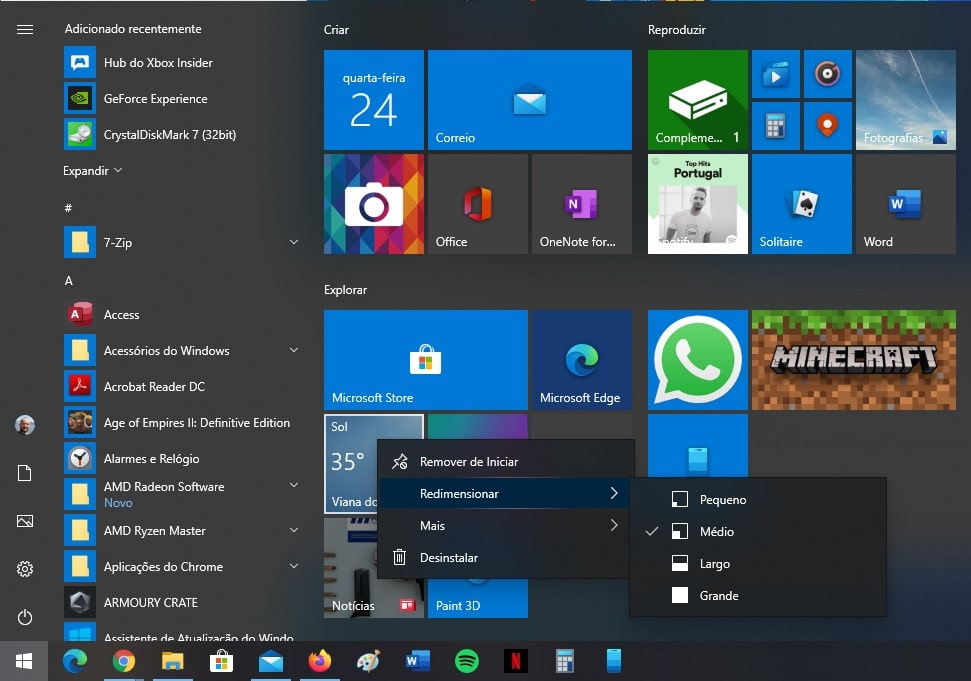Open user account picture in Start sidebar

[25, 425]
